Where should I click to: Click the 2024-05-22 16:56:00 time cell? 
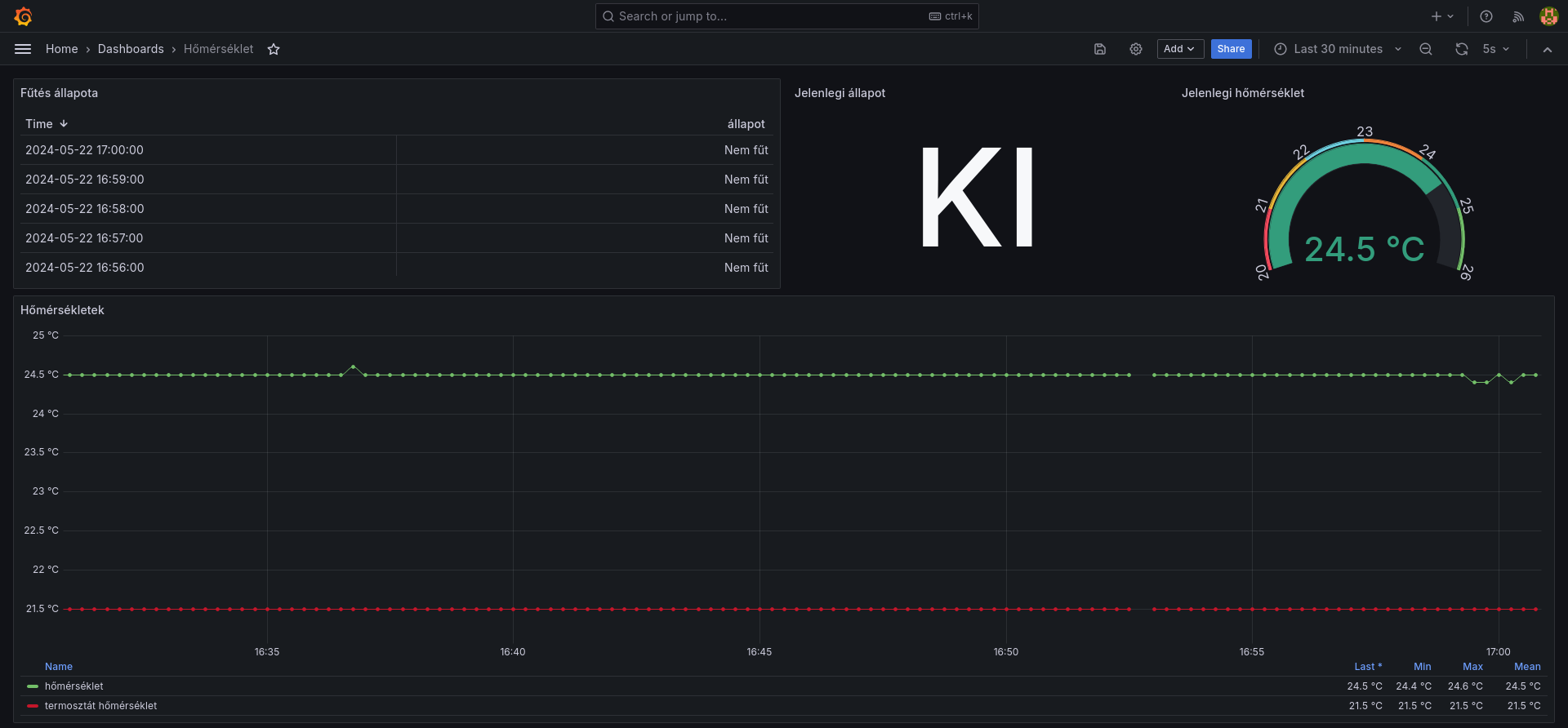pyautogui.click(x=208, y=268)
